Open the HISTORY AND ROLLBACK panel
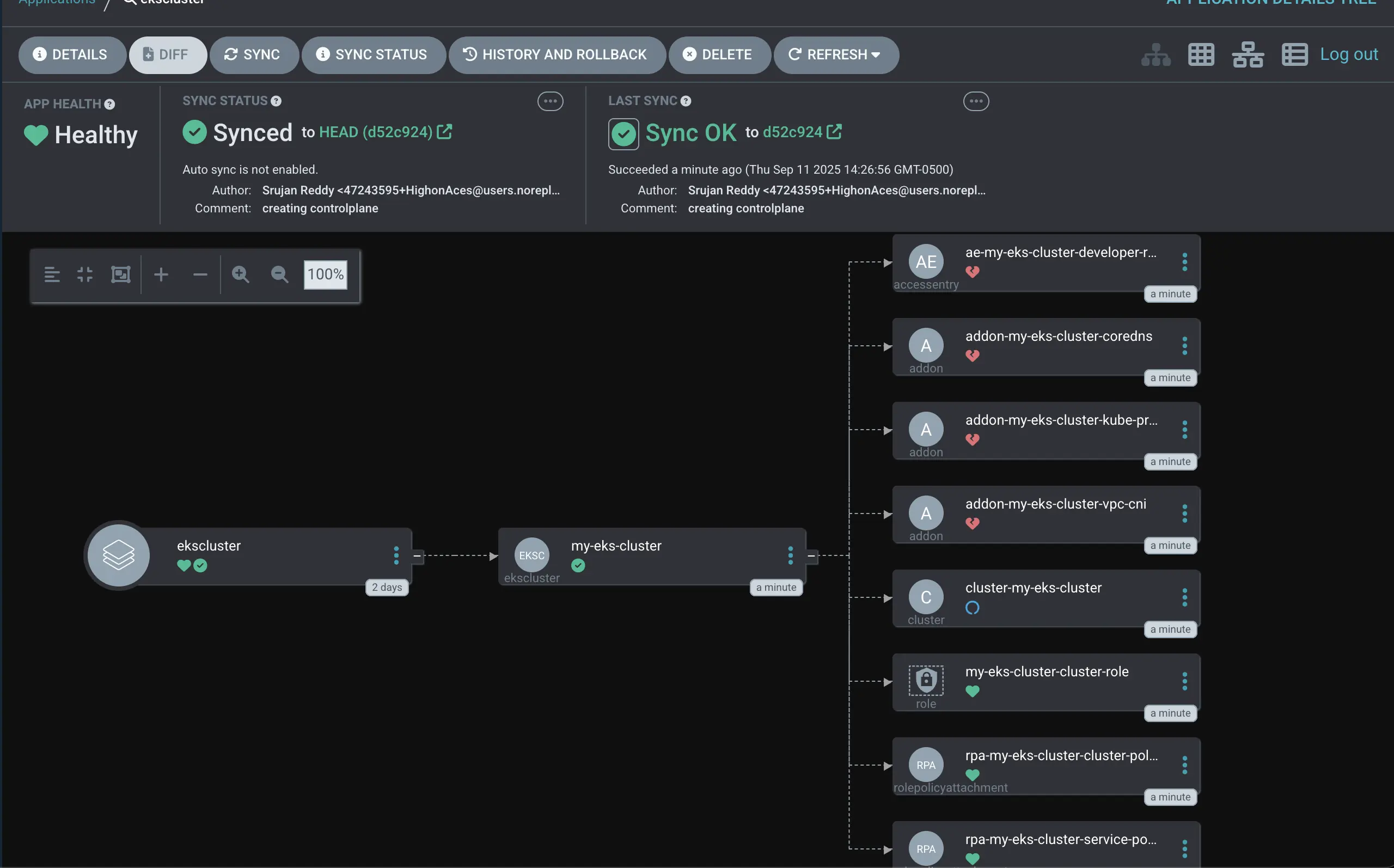Screen dimensions: 1394x868 (x=557, y=54)
